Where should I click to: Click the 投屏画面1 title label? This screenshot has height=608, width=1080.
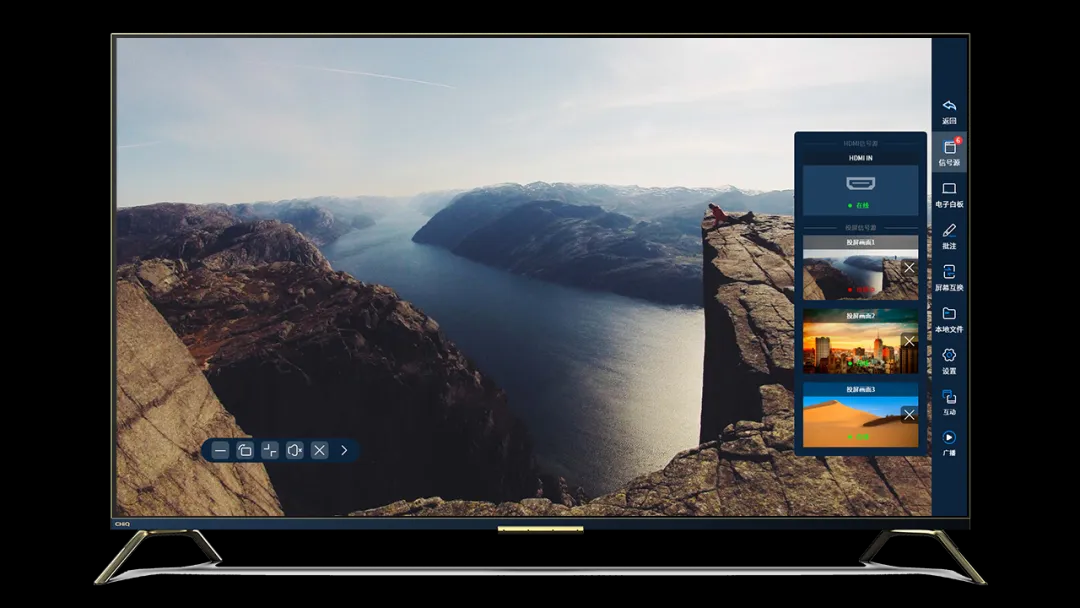pos(860,242)
